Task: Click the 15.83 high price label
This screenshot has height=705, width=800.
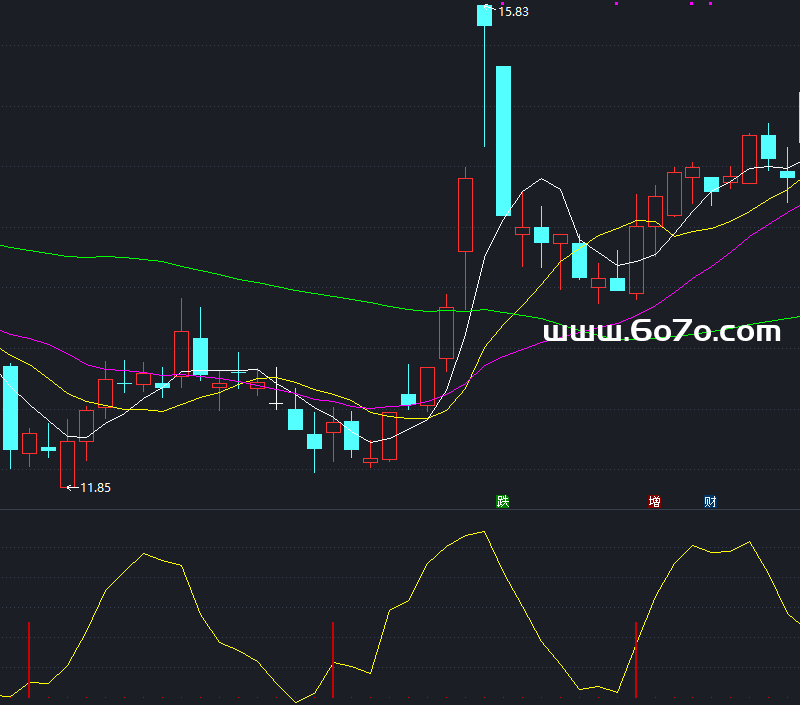Action: (513, 12)
